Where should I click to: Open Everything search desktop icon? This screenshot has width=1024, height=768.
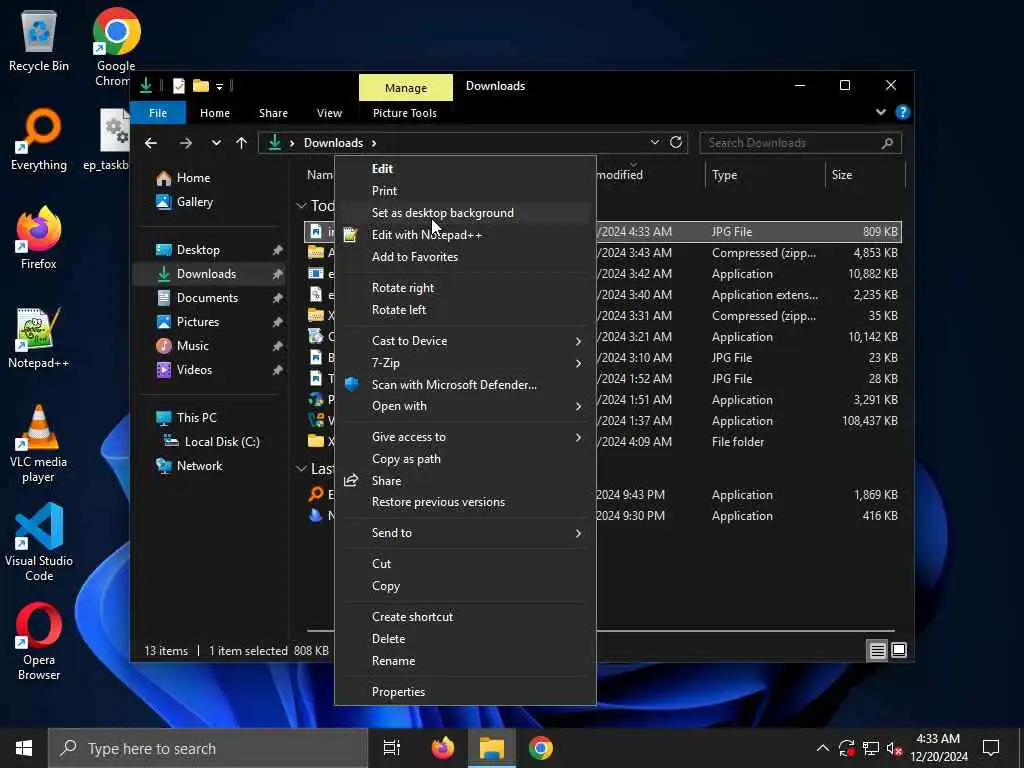pyautogui.click(x=39, y=140)
